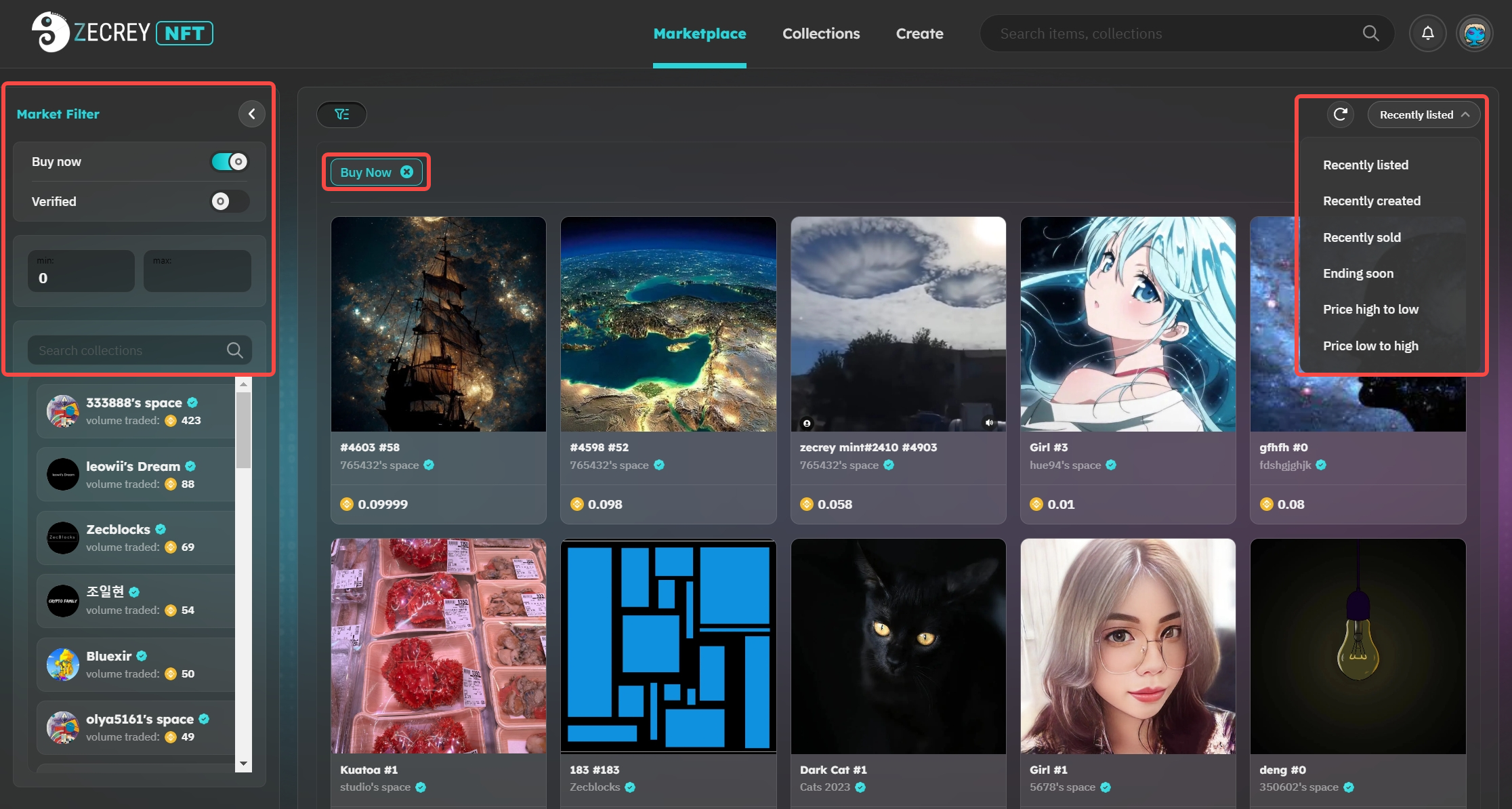The image size is (1512, 809).
Task: Click the filter list icon button
Action: tap(341, 115)
